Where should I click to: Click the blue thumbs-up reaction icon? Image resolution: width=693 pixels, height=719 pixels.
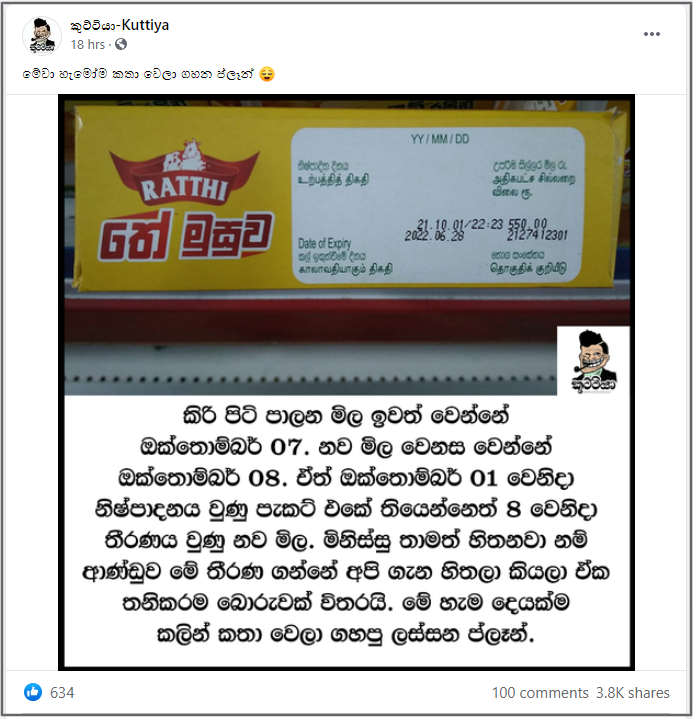pos(33,692)
